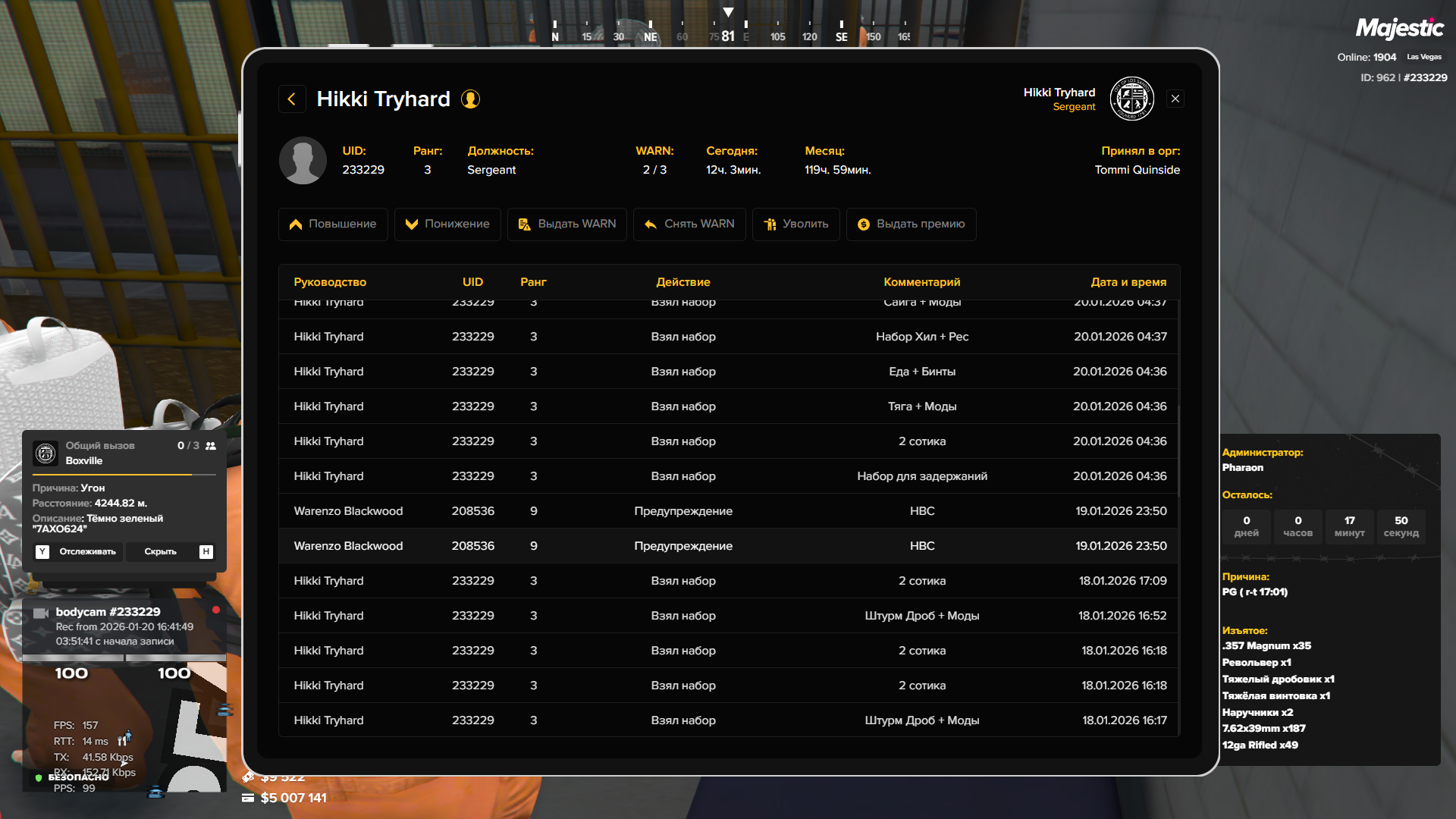Remove a warning with Снять WARN
This screenshot has width=1456, height=819.
pyautogui.click(x=689, y=224)
